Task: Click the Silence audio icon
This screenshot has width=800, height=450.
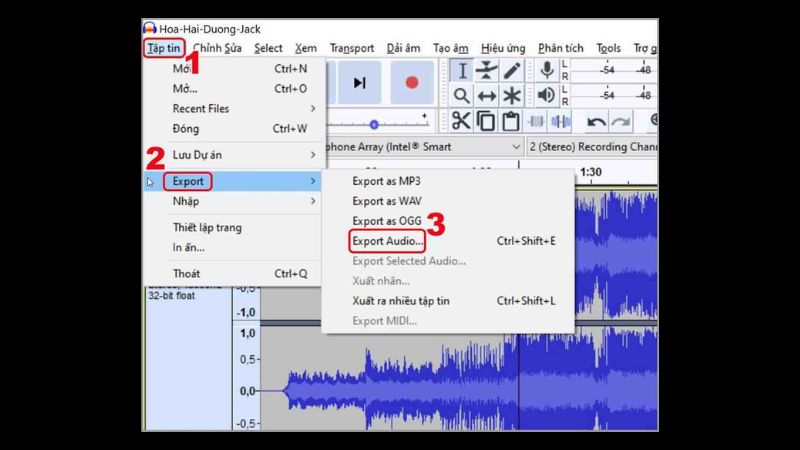Action: click(561, 121)
